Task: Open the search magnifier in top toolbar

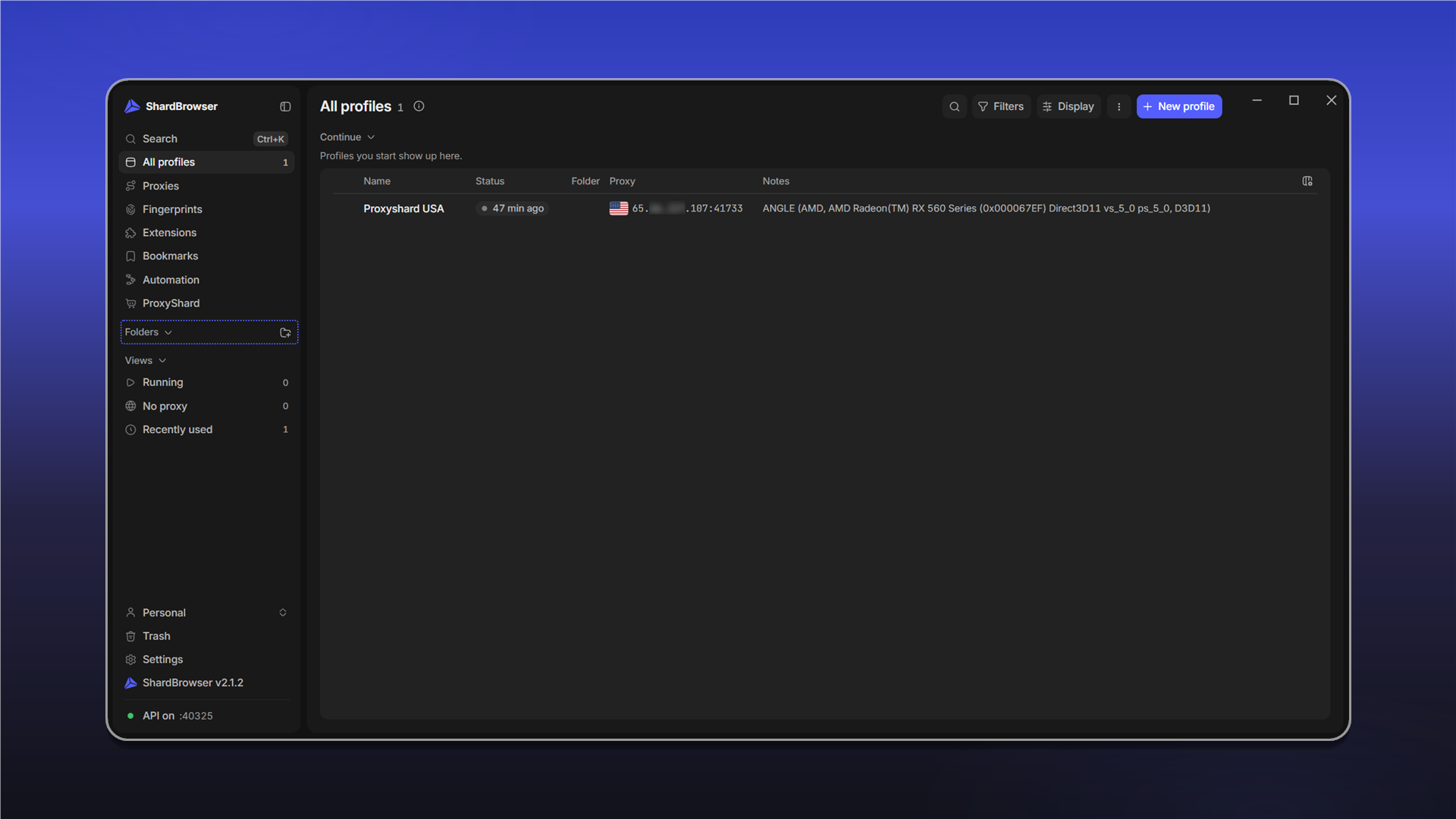Action: pos(955,107)
